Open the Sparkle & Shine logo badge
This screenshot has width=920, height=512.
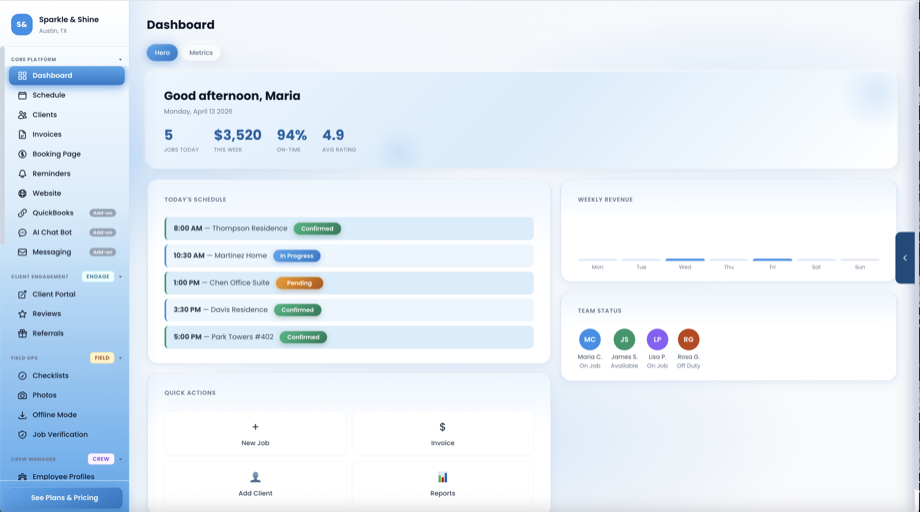coord(21,24)
